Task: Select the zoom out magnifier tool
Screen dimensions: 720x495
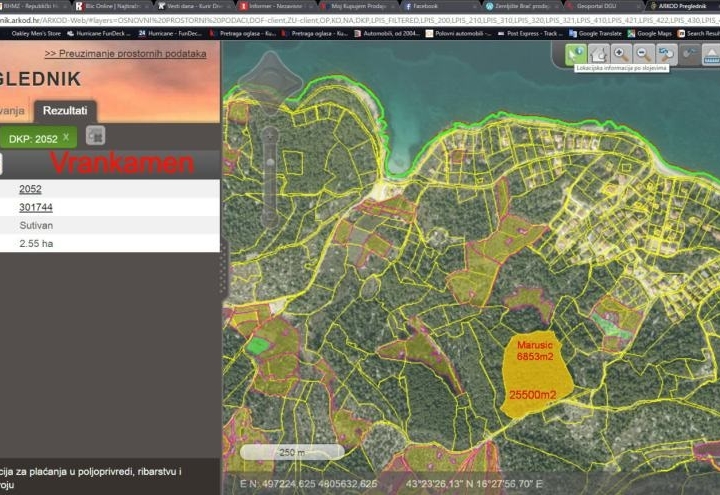Action: 643,54
